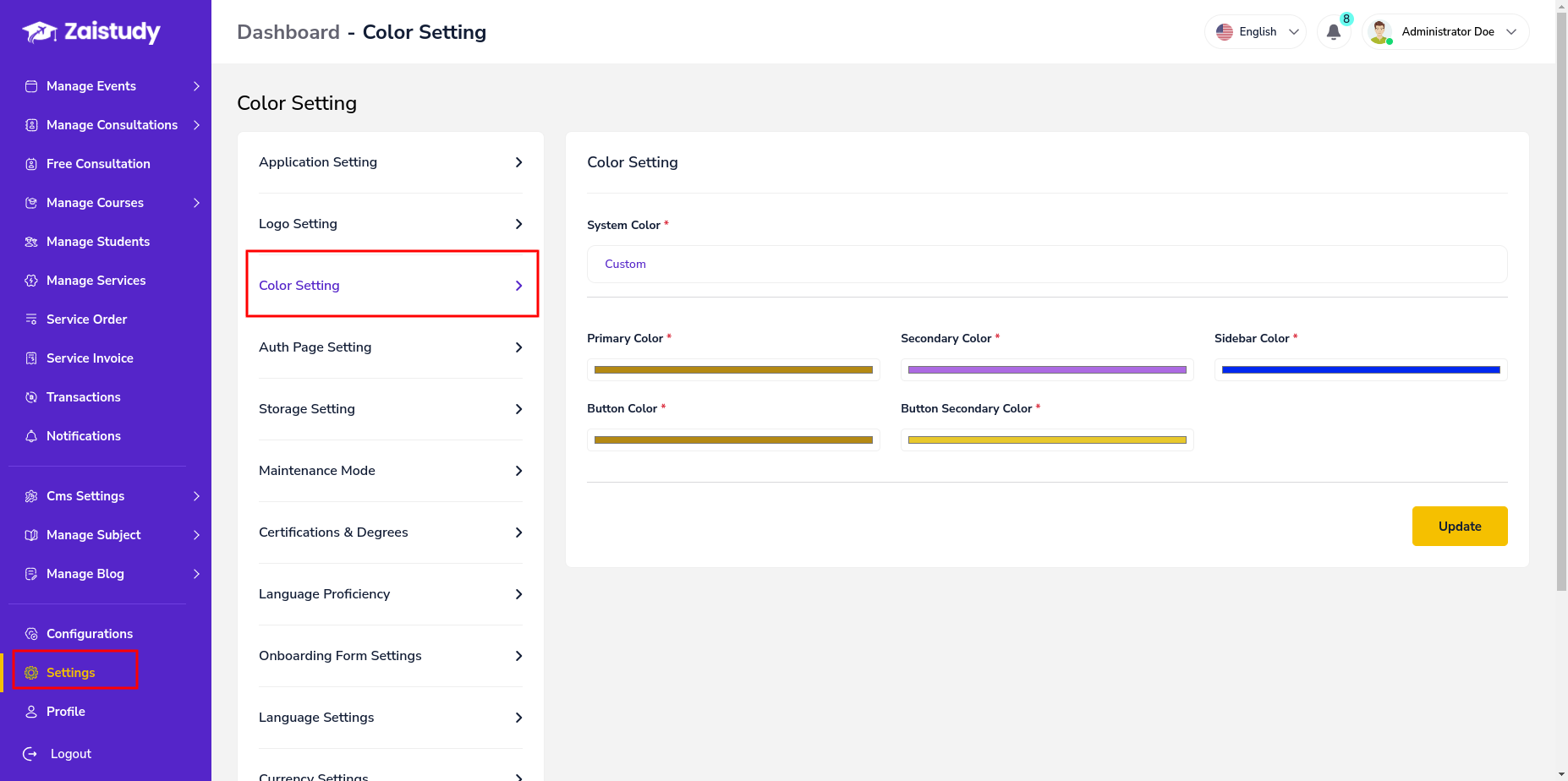Pick the Button Color swatch
Viewport: 1568px width, 781px height.
pos(733,440)
